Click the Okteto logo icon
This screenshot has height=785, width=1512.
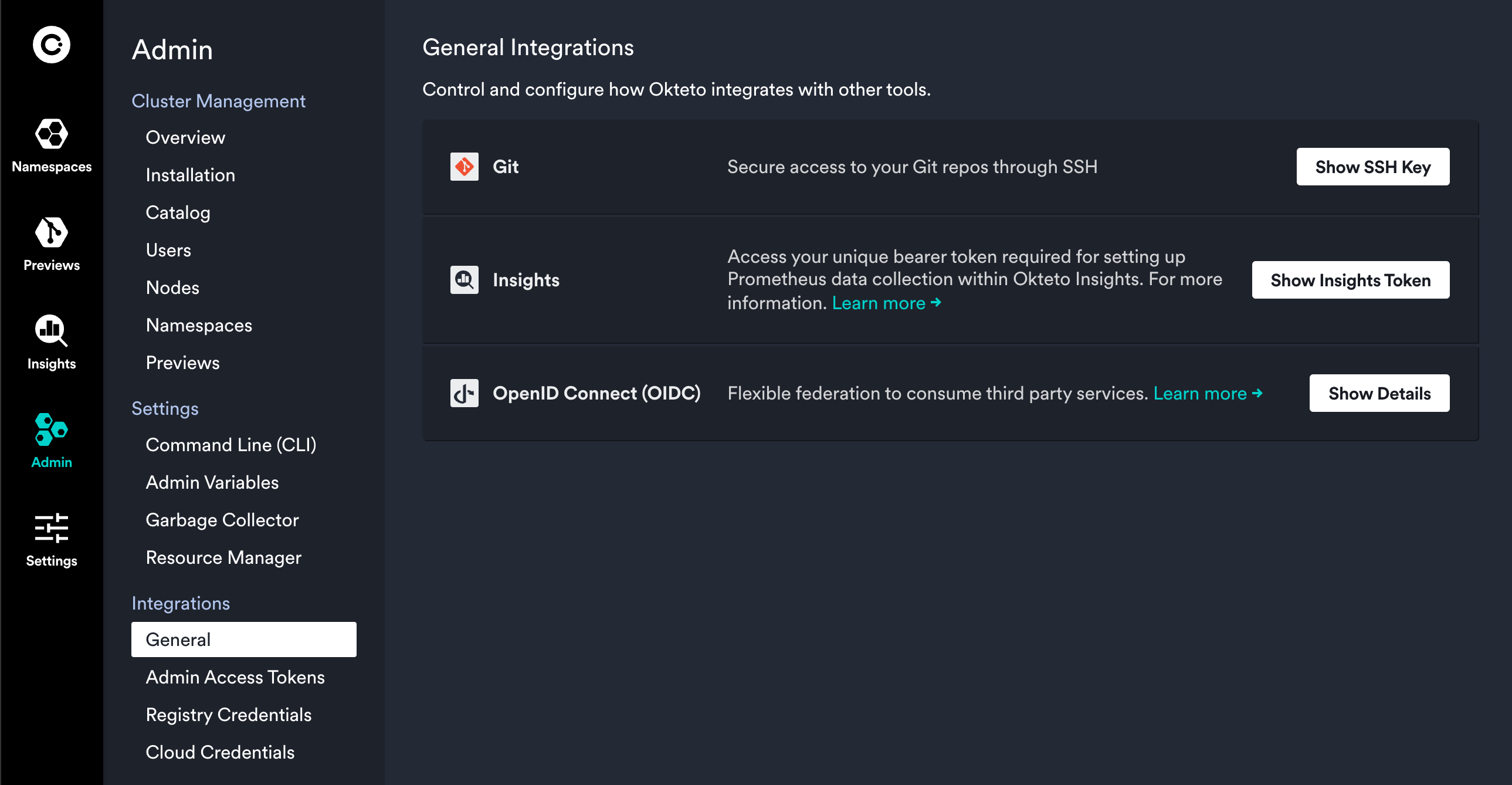52,45
